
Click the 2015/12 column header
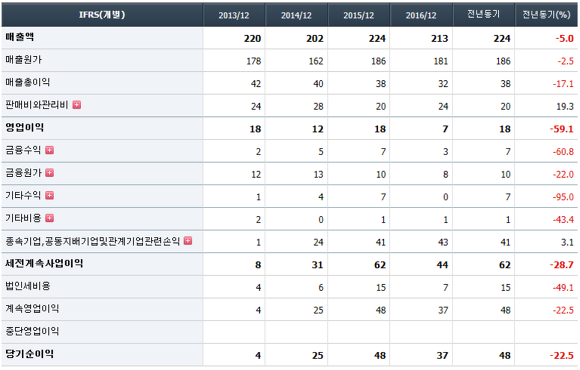click(359, 15)
